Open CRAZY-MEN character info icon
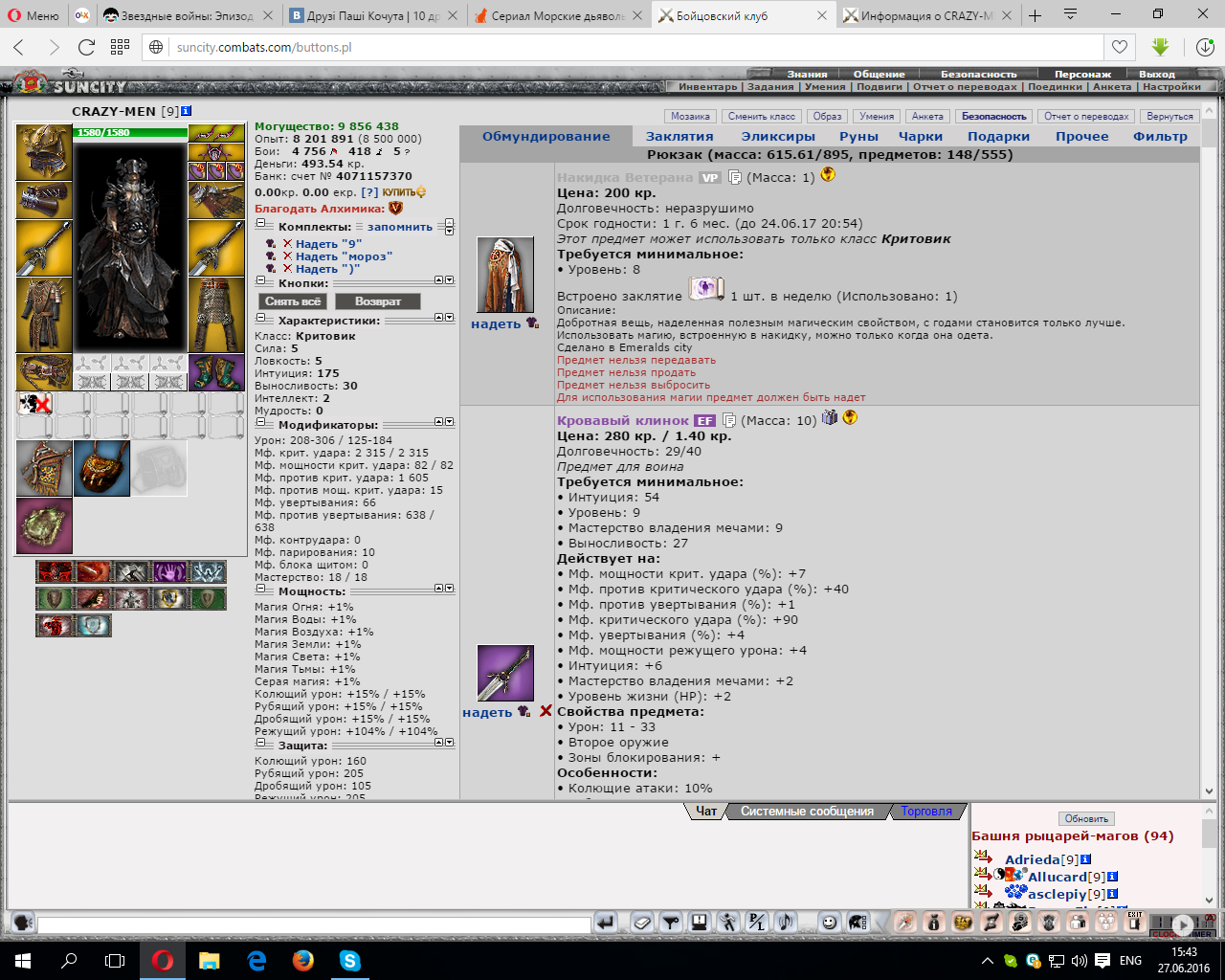 tap(187, 111)
